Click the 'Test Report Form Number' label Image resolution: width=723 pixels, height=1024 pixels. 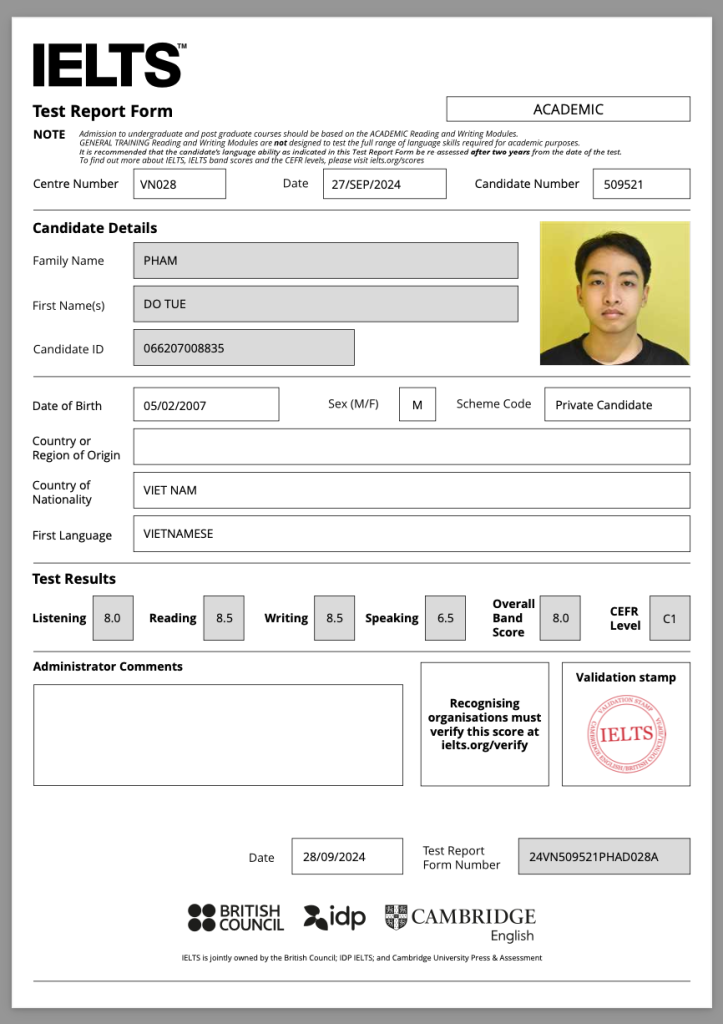461,857
